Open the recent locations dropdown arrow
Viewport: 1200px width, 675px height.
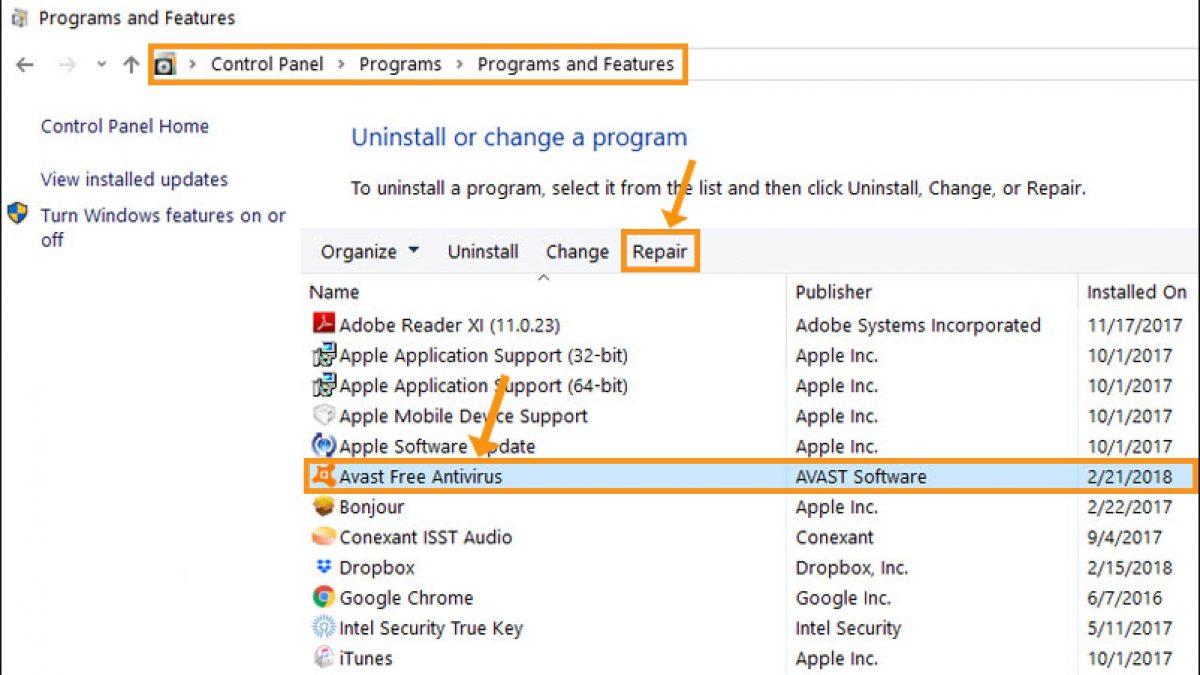[101, 65]
